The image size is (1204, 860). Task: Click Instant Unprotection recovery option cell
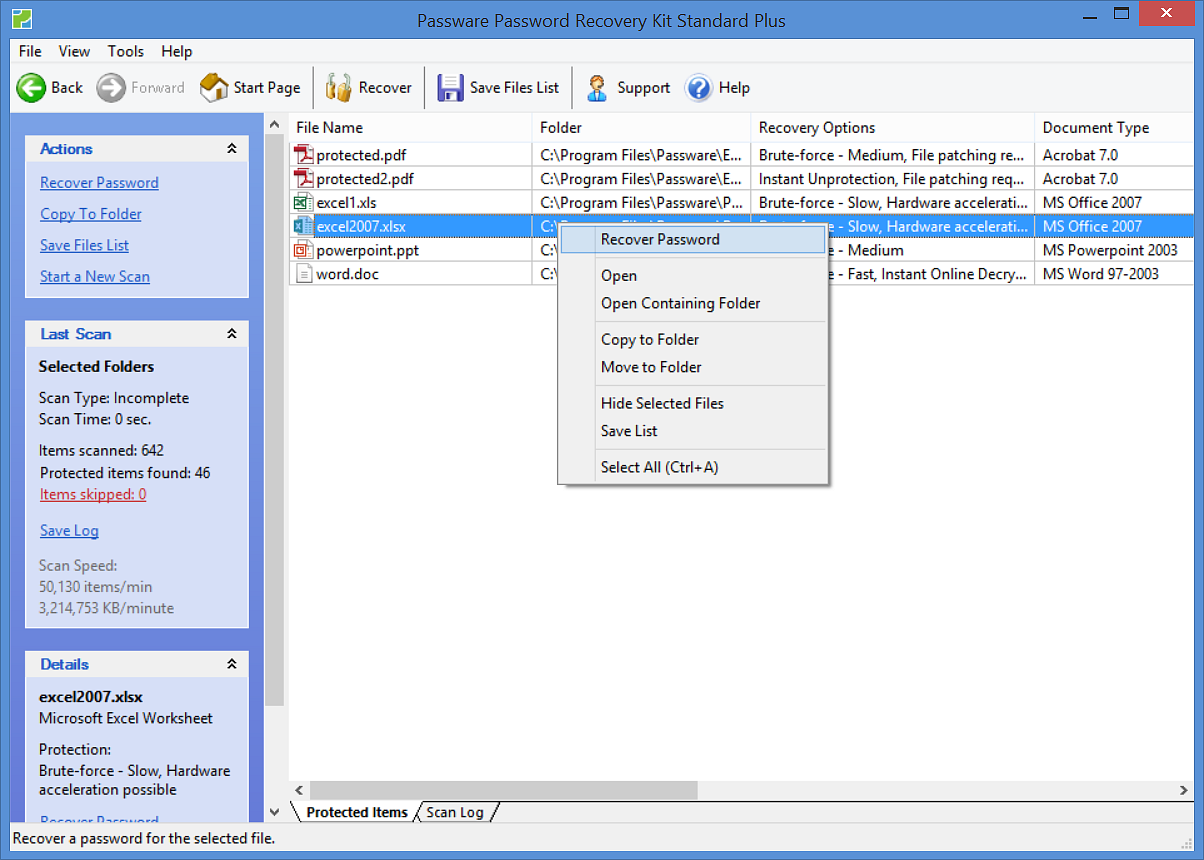coord(892,179)
